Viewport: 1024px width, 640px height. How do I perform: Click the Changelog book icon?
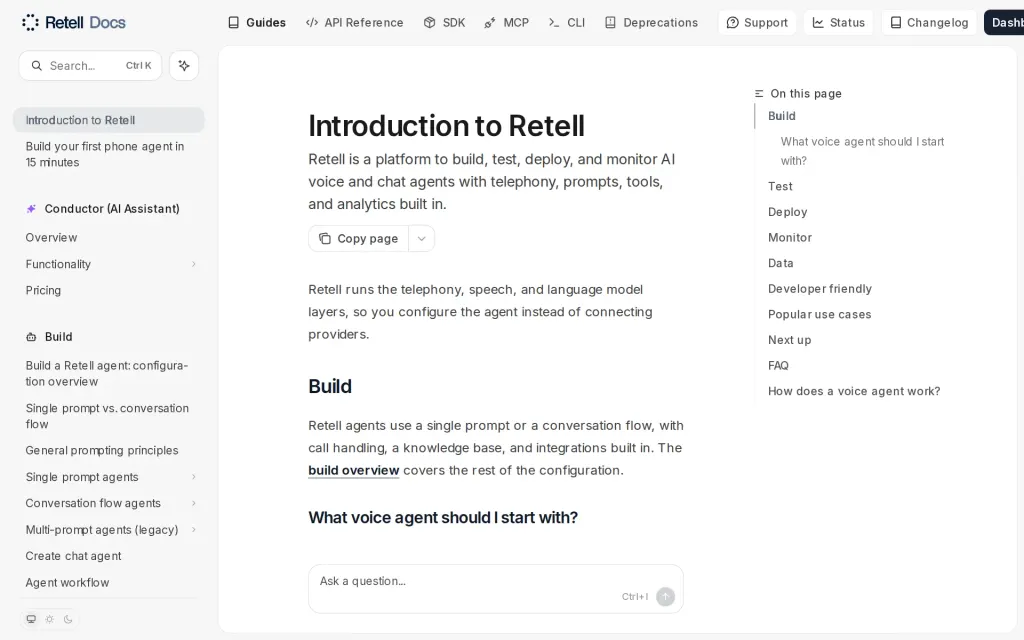[x=896, y=22]
